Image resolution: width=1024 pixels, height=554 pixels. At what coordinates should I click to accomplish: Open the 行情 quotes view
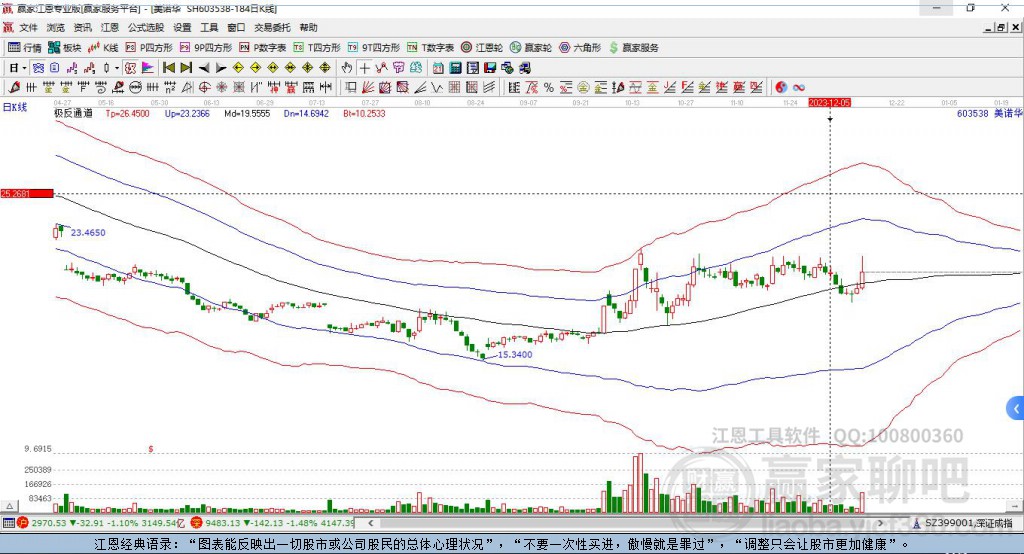(24, 48)
